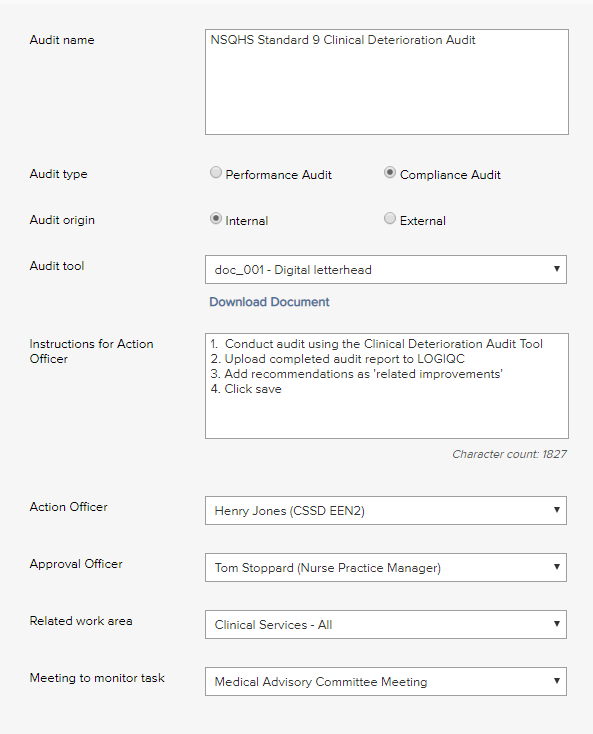Select the Compliance Audit radio button
The height and width of the screenshot is (734, 593).
(x=389, y=173)
